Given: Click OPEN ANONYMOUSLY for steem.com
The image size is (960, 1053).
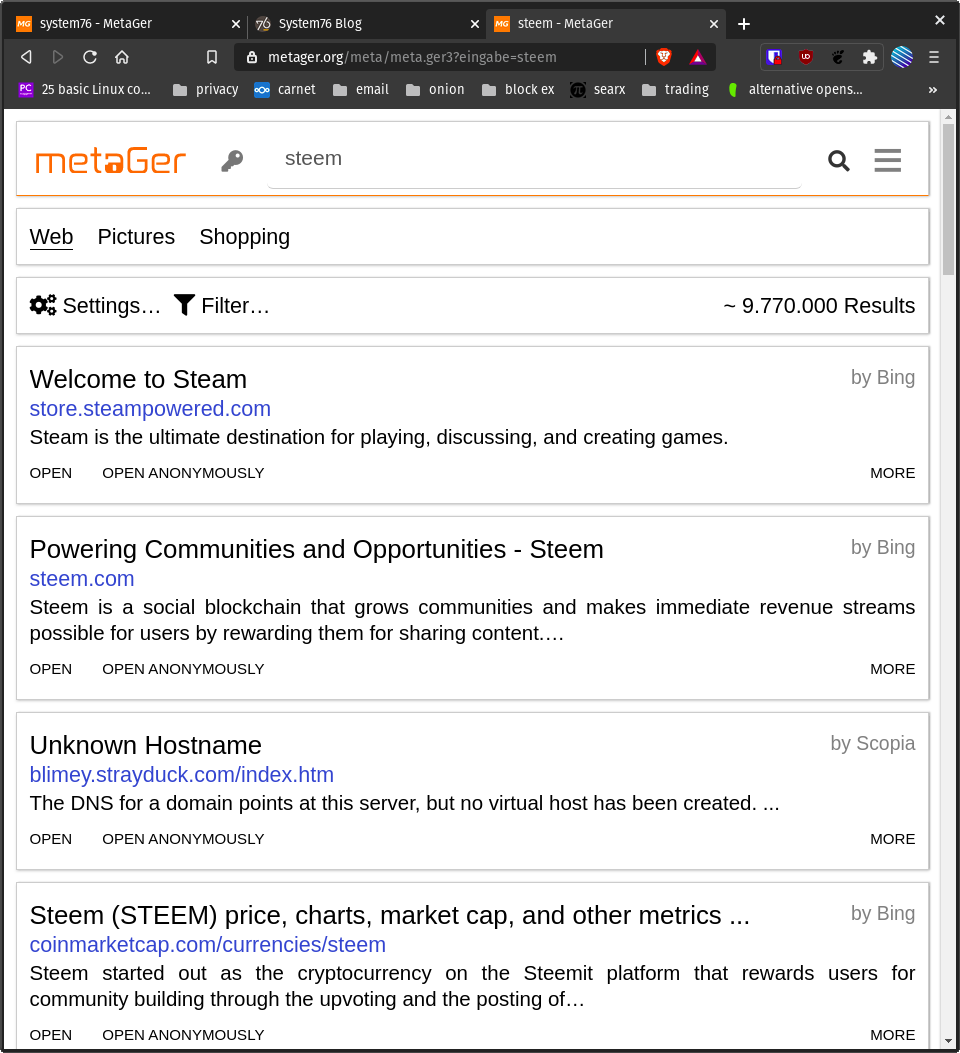Looking at the screenshot, I should click(x=183, y=669).
